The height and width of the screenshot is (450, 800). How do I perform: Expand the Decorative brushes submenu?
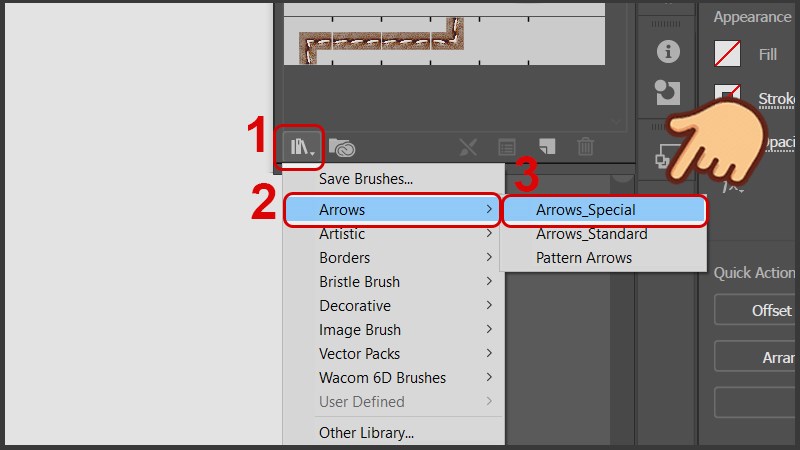point(355,306)
